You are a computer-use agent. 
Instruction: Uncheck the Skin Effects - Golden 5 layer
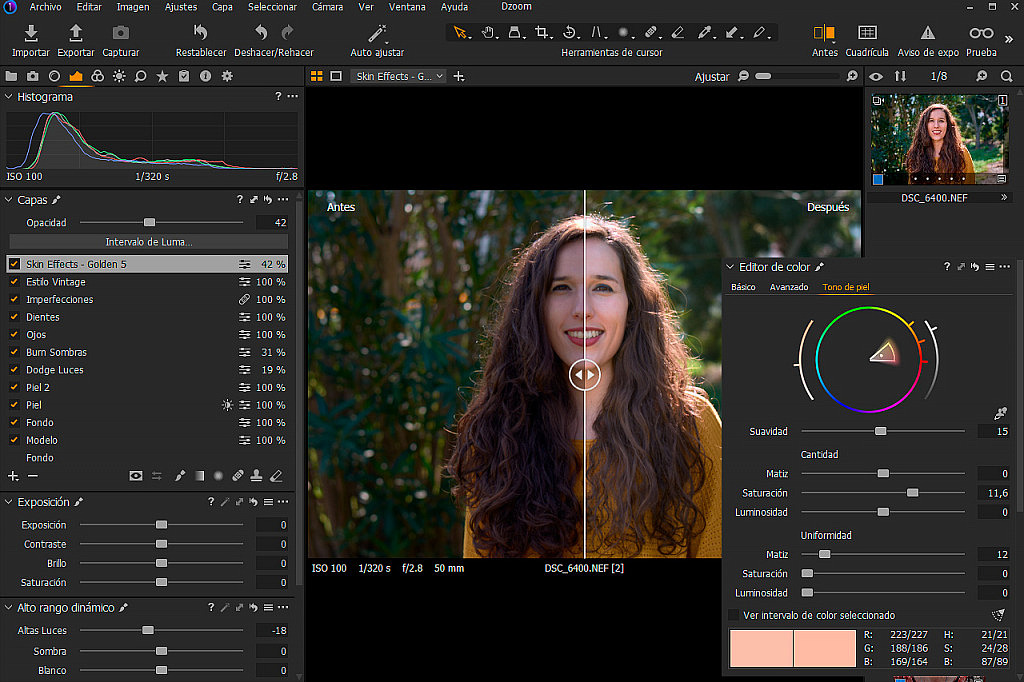[13, 264]
